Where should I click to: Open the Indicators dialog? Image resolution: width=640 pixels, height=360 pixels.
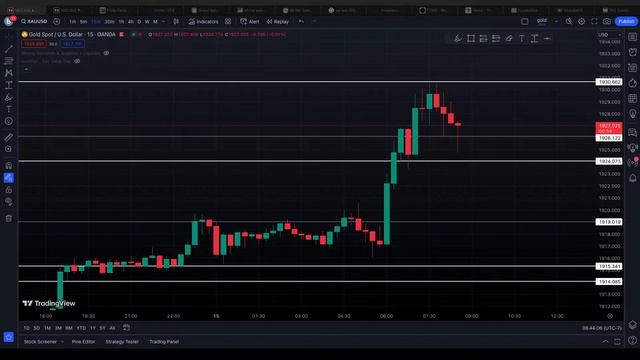(203, 22)
